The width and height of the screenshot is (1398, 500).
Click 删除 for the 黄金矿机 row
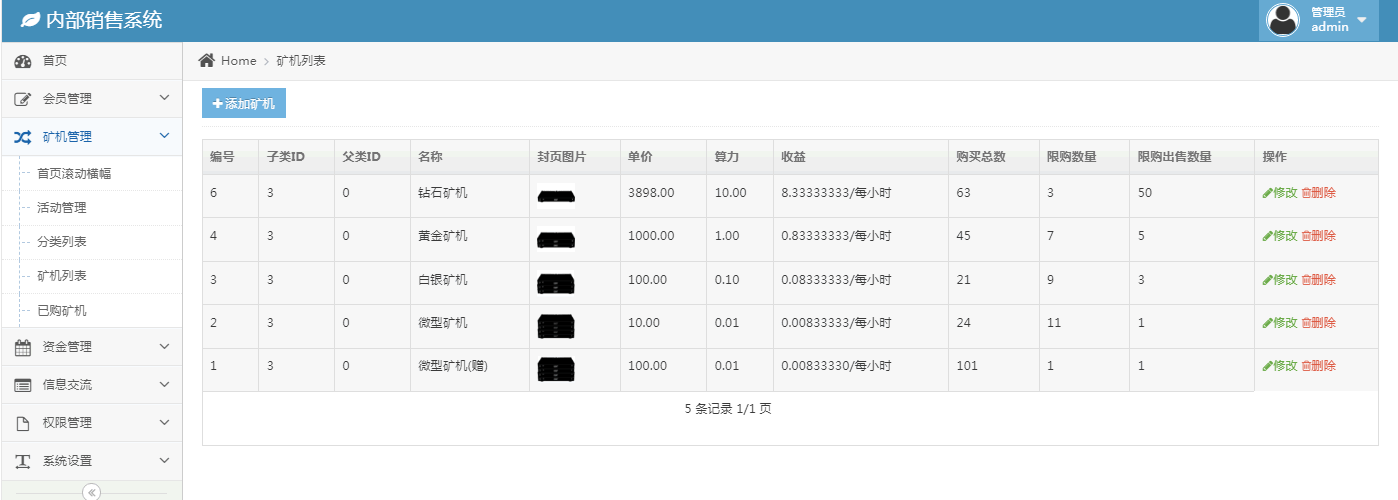(1318, 236)
